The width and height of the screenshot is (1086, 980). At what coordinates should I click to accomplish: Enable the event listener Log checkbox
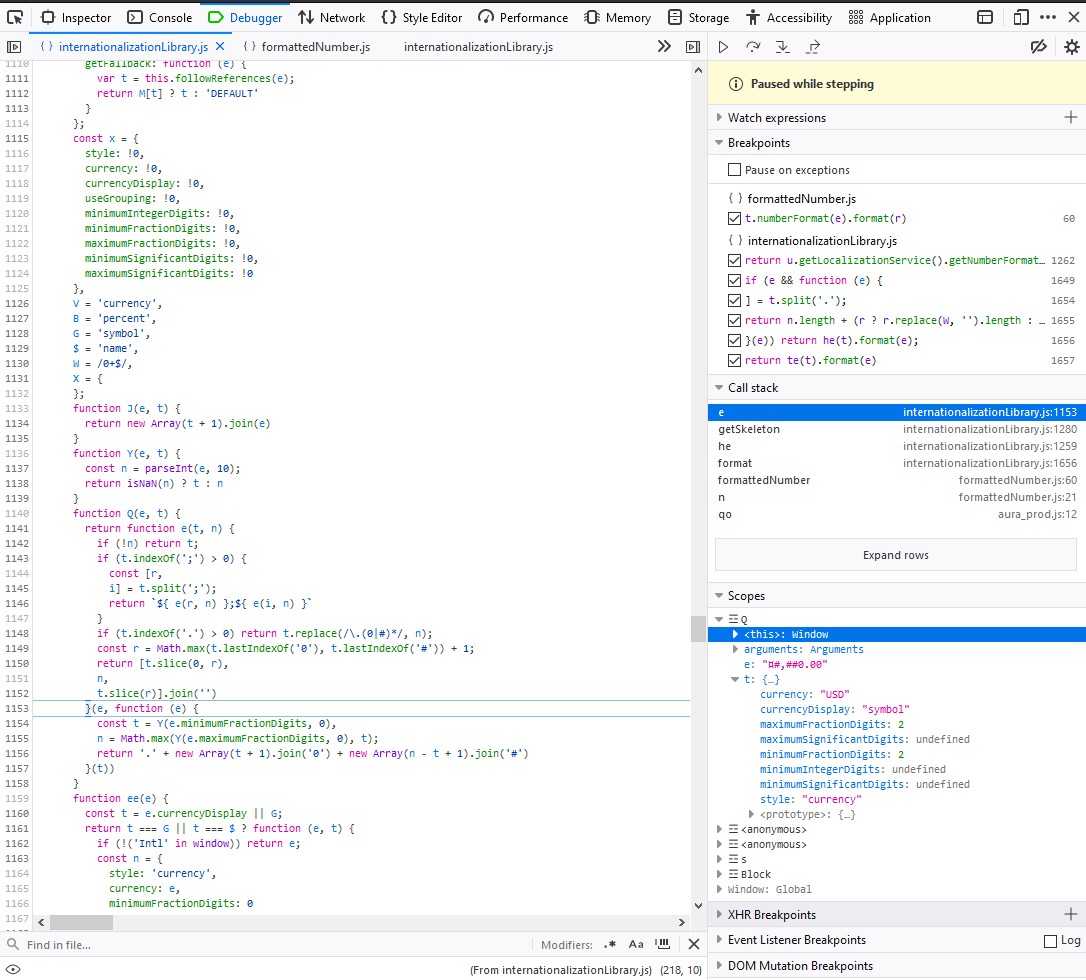coord(1050,941)
